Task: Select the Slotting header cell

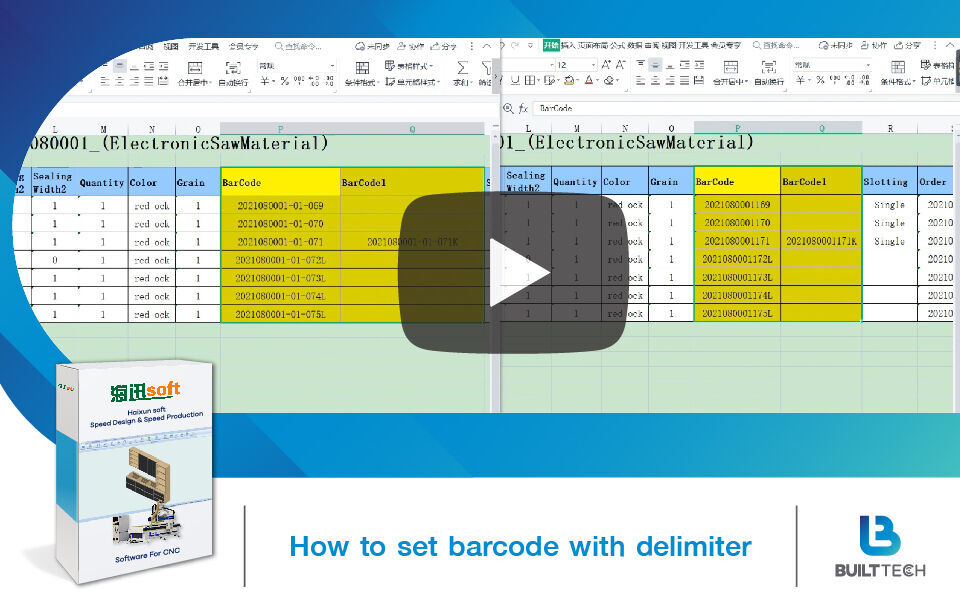Action: [x=890, y=181]
